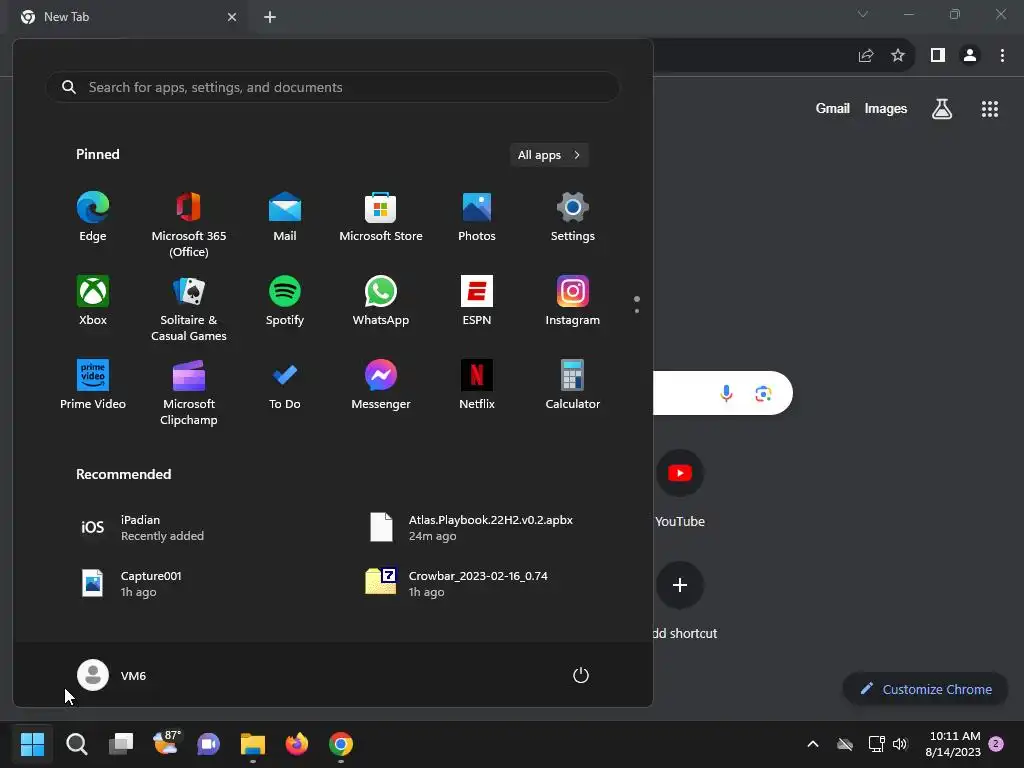This screenshot has height=768, width=1024.
Task: Launch the Xbox app
Action: point(93,300)
